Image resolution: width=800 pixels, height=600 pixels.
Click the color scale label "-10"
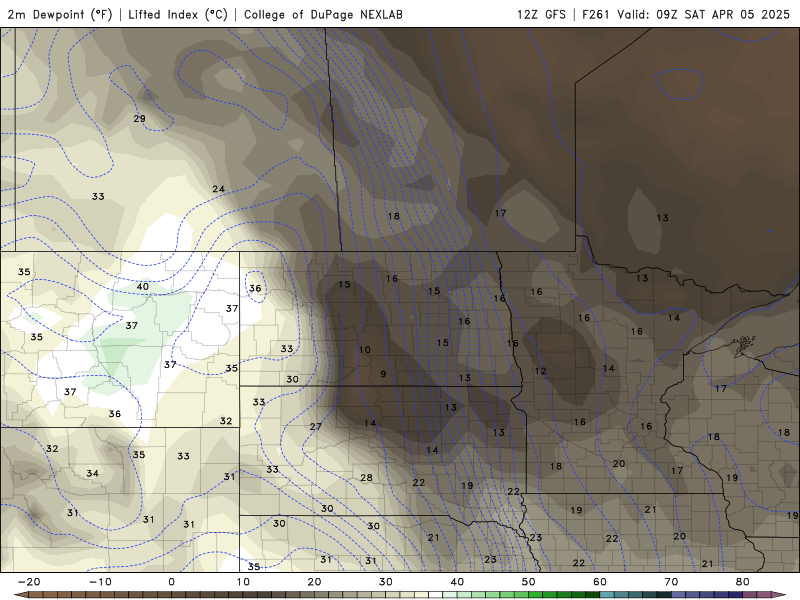coord(100,582)
